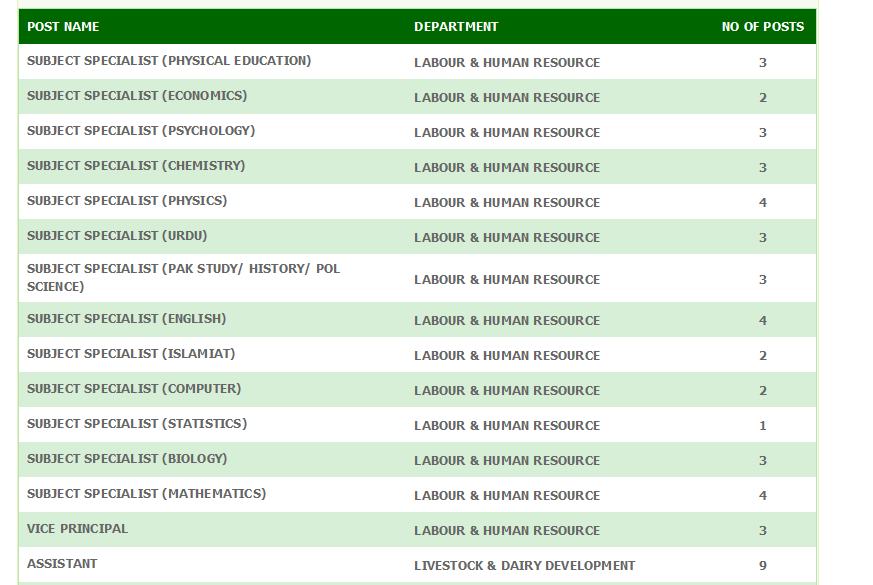This screenshot has height=585, width=873.
Task: Click post count 2 for Islamiat
Action: point(763,356)
